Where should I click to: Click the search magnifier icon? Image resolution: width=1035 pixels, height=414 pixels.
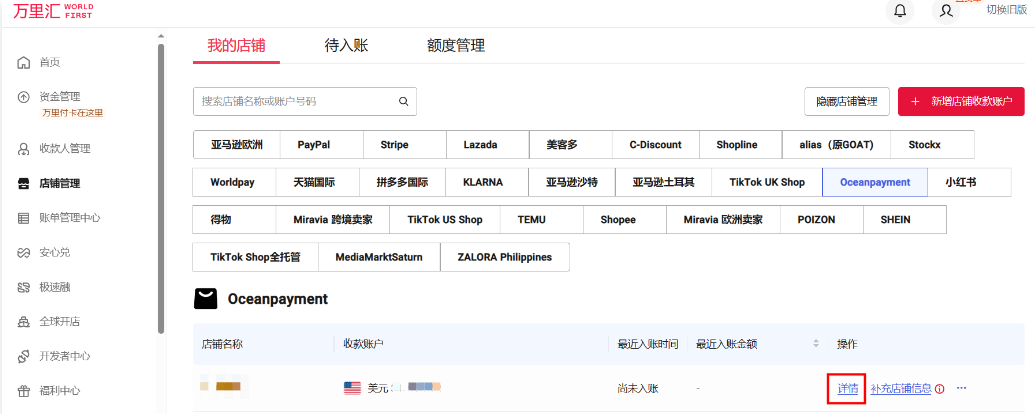404,101
